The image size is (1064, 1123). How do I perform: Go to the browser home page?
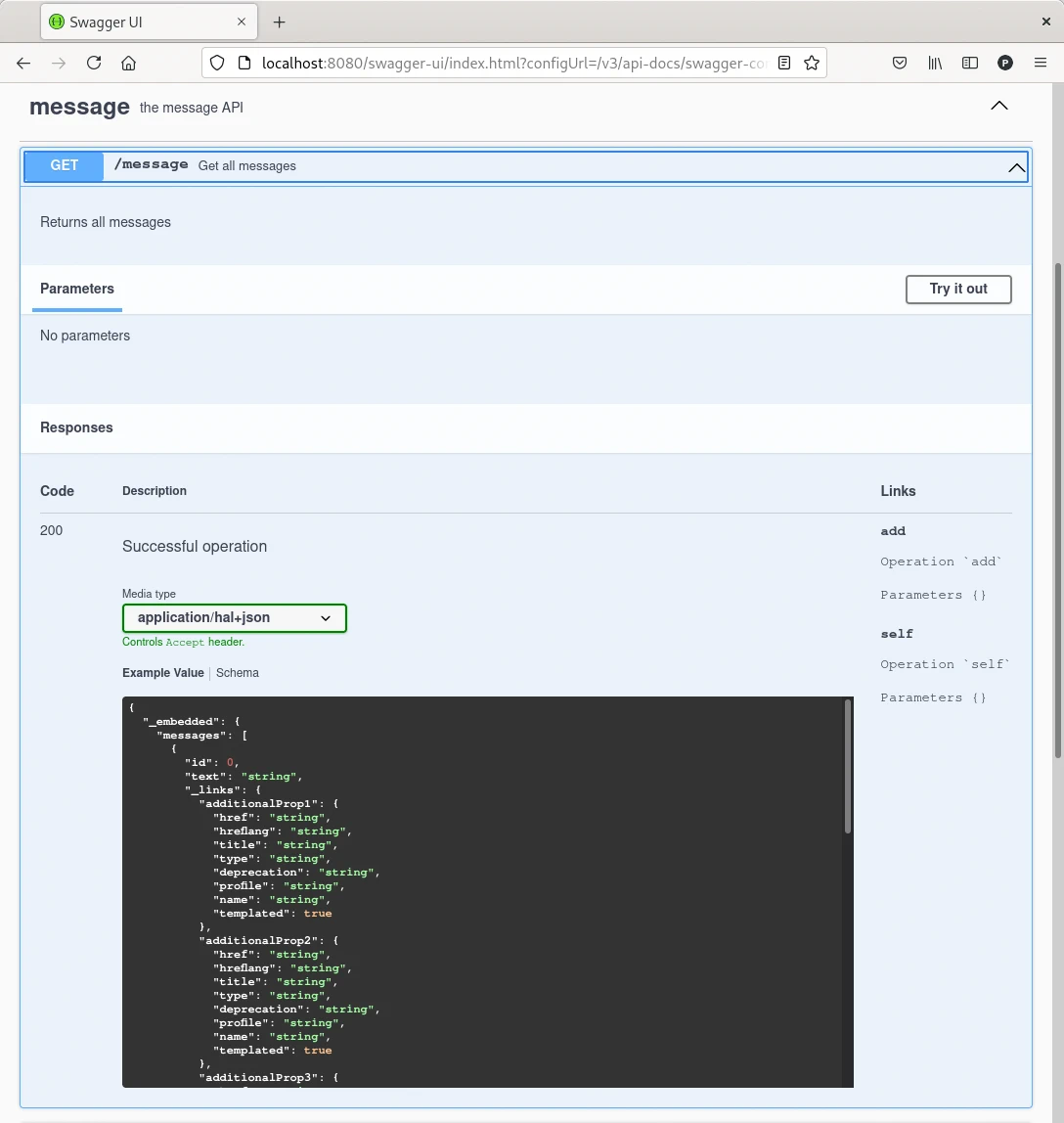tap(128, 63)
